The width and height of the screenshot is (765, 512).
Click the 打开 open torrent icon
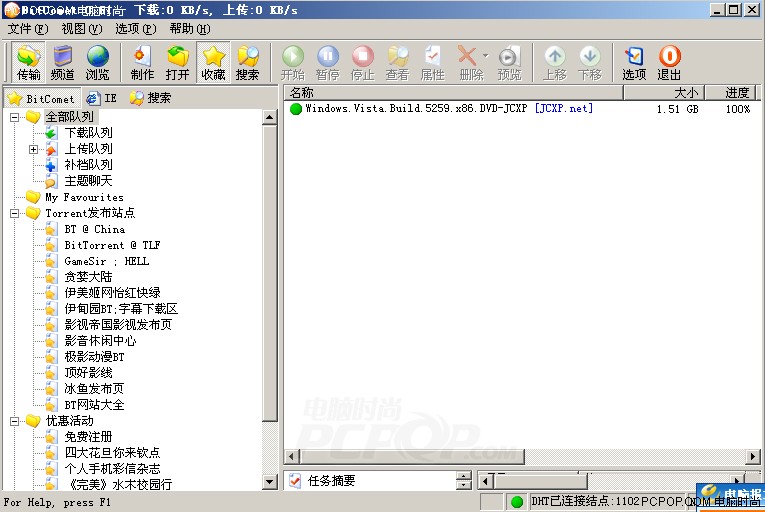coord(177,62)
